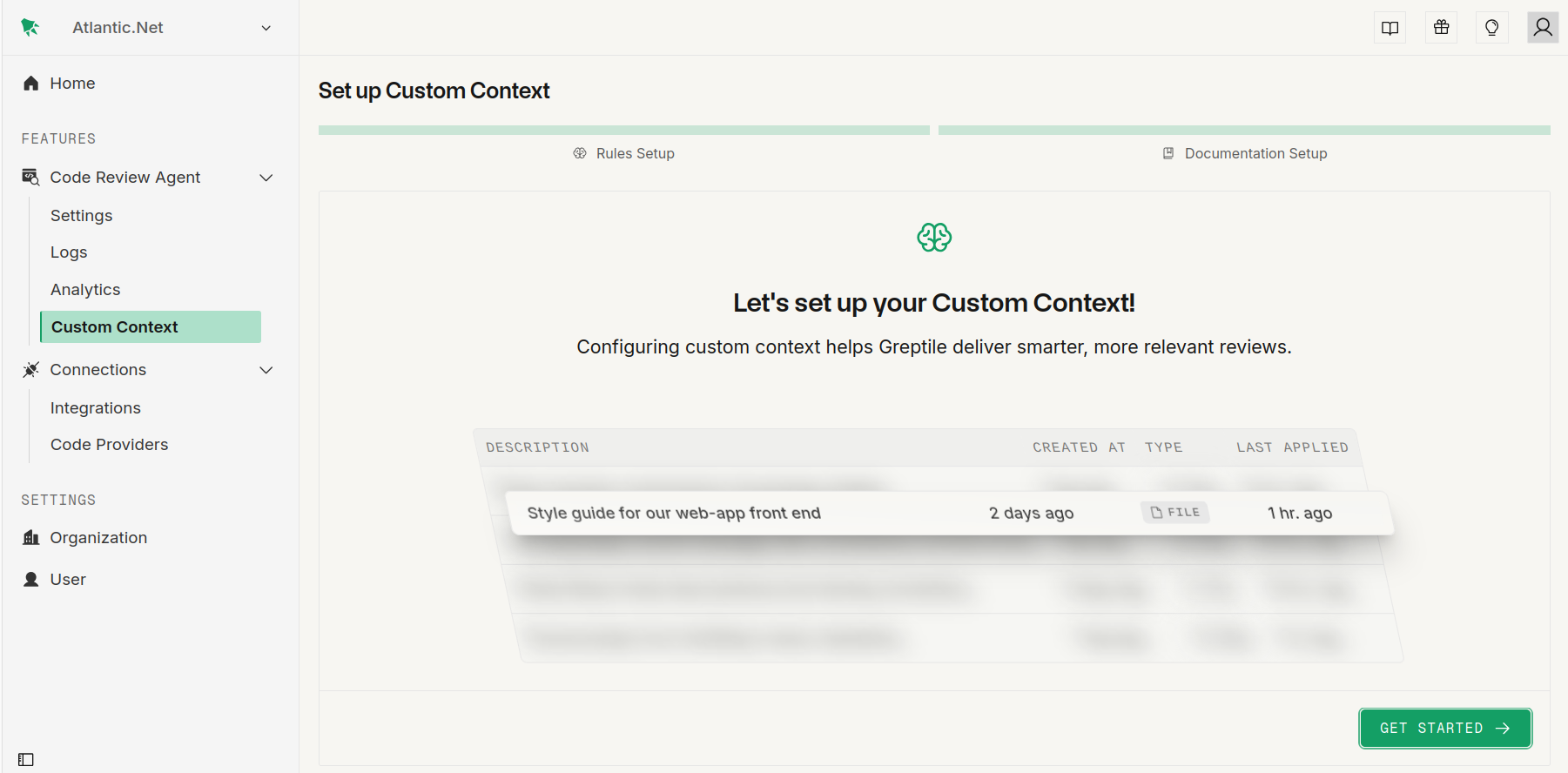Collapse the Connections section
This screenshot has height=773, width=1568.
(266, 370)
